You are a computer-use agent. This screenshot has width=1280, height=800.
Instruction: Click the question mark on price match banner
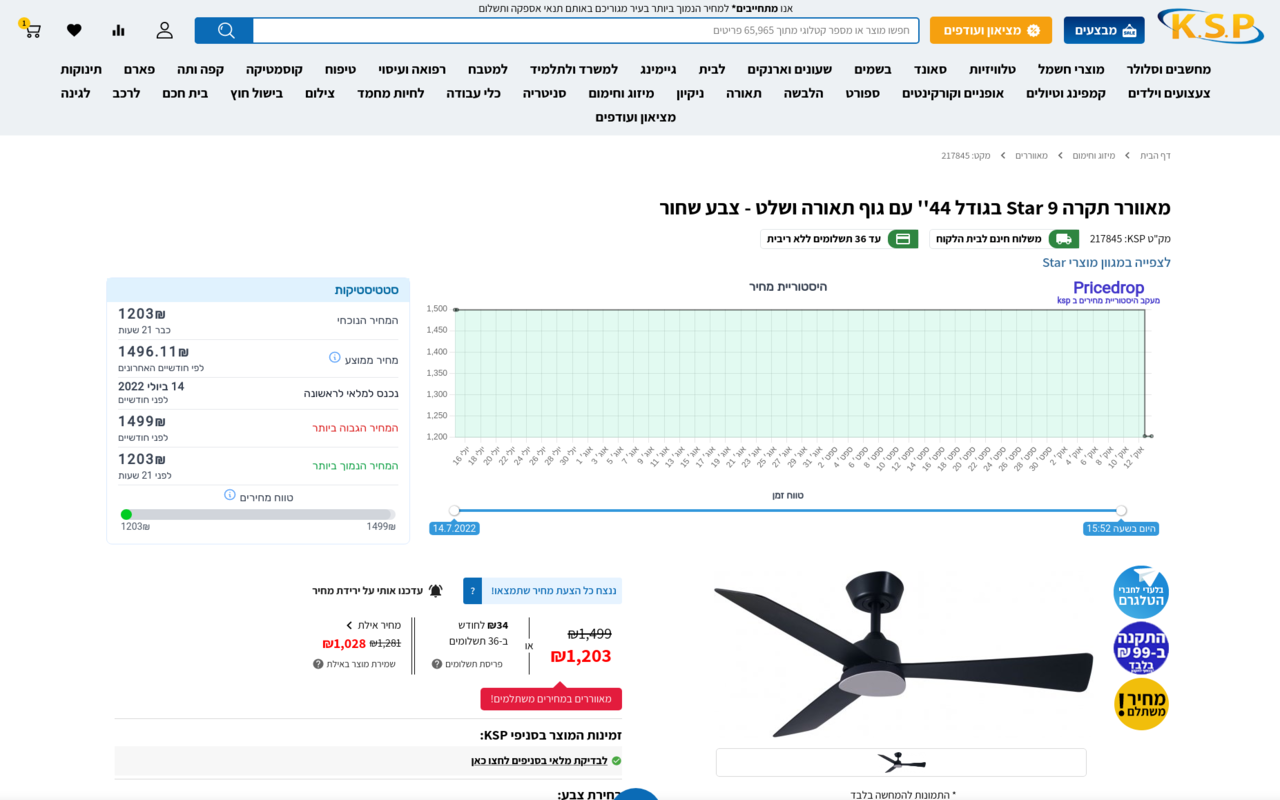tap(472, 591)
